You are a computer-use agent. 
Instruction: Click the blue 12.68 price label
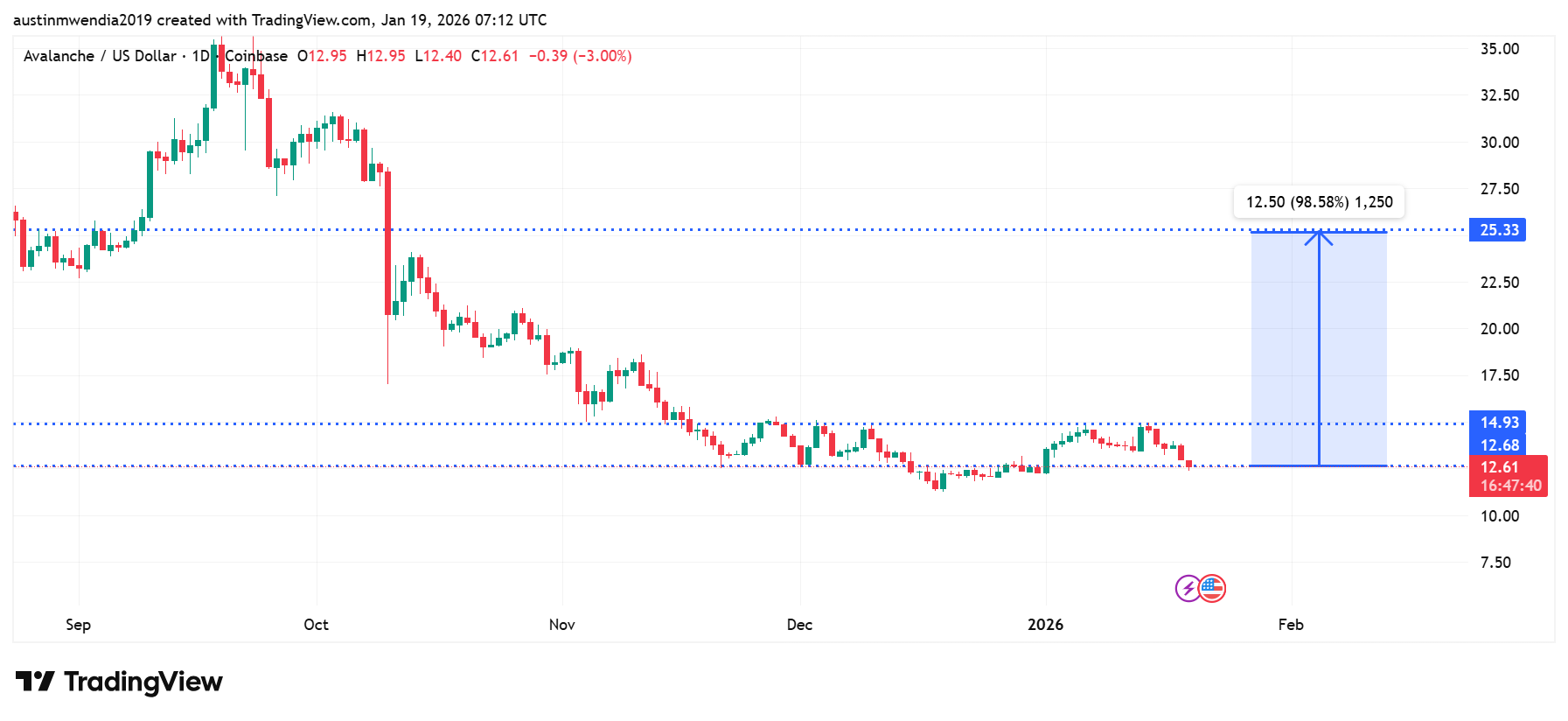pyautogui.click(x=1497, y=445)
